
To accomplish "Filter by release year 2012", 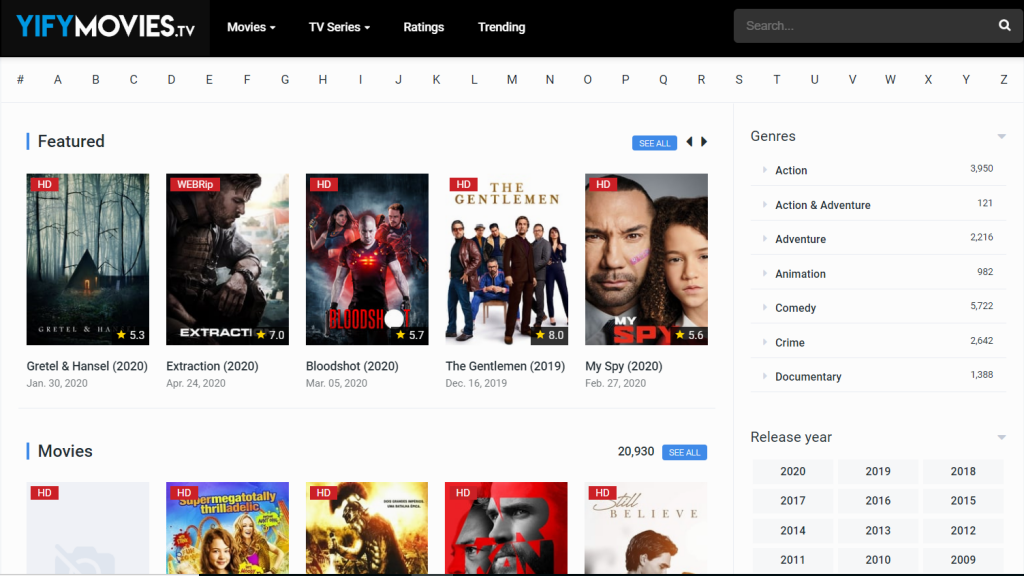I will point(963,530).
